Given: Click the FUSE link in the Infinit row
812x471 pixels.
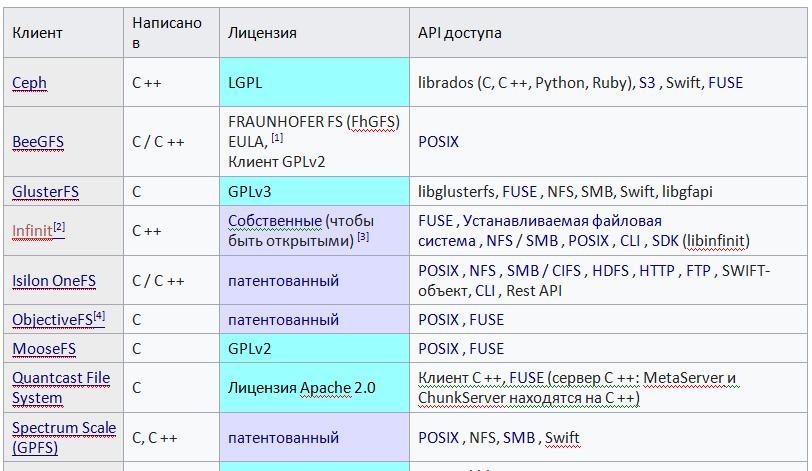Looking at the screenshot, I should coord(436,221).
